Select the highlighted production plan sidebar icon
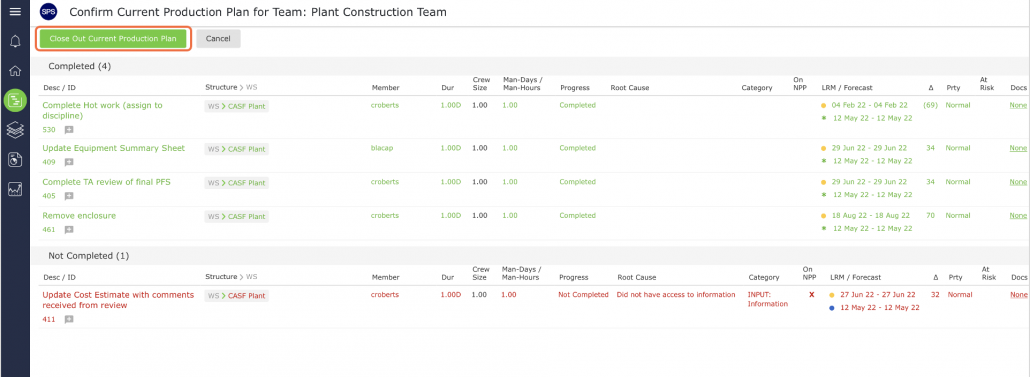Viewport: 1030px width, 377px height. click(14, 100)
